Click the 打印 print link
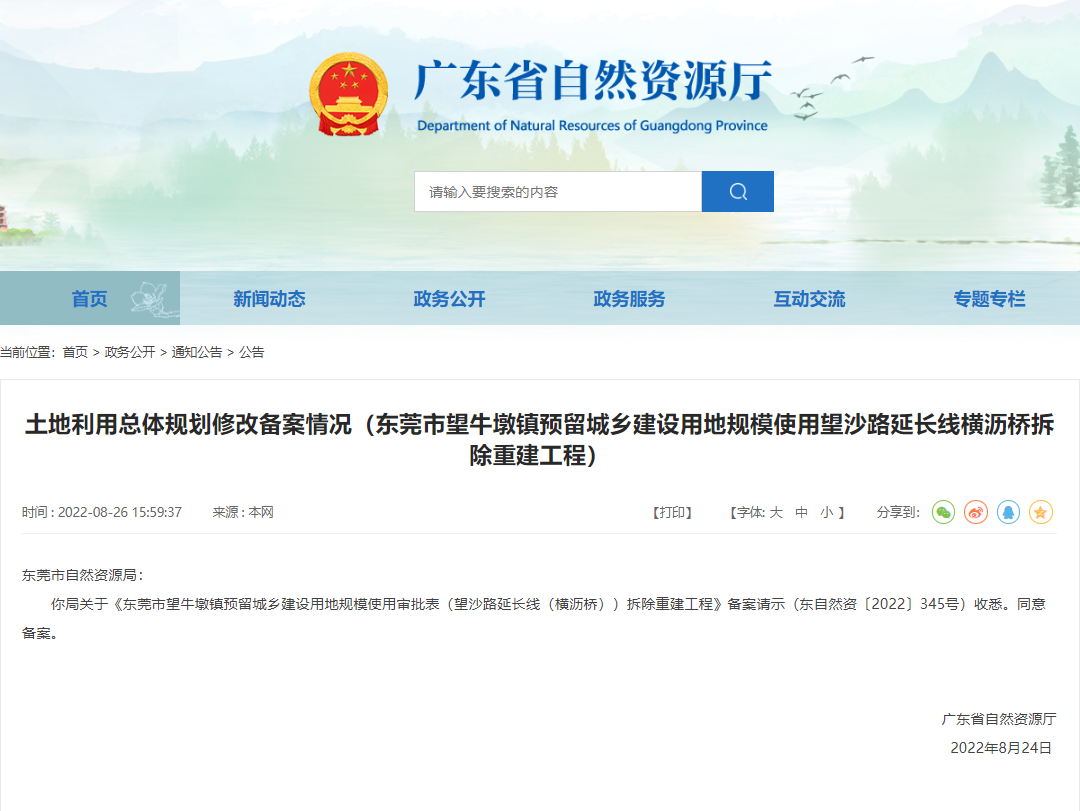 (x=673, y=512)
